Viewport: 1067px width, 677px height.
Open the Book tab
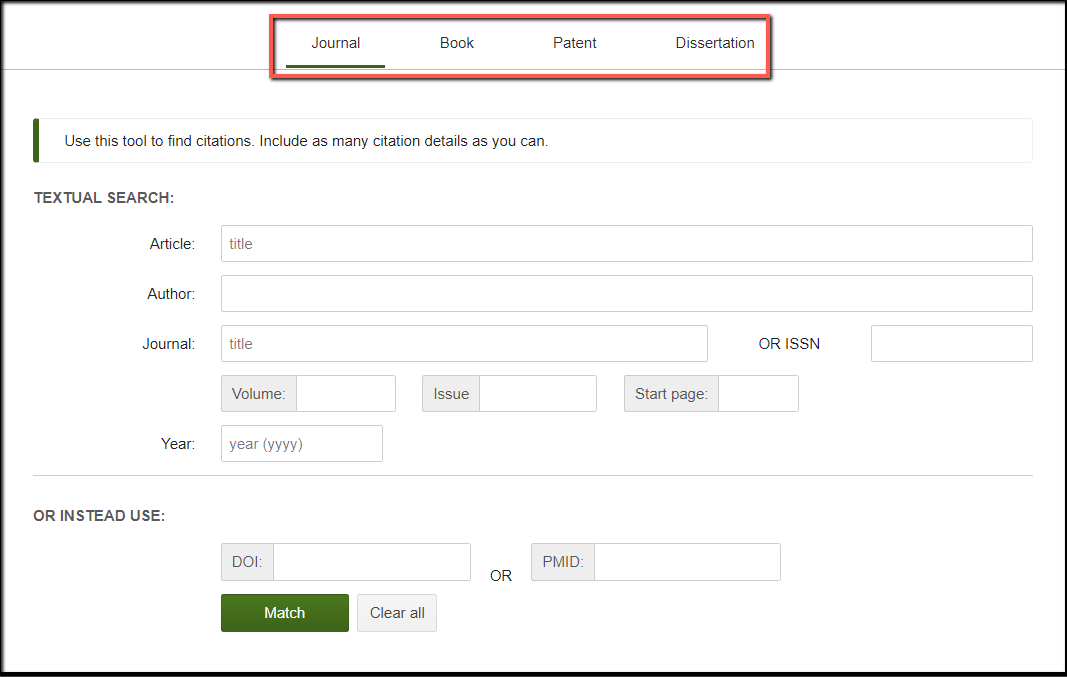point(457,43)
